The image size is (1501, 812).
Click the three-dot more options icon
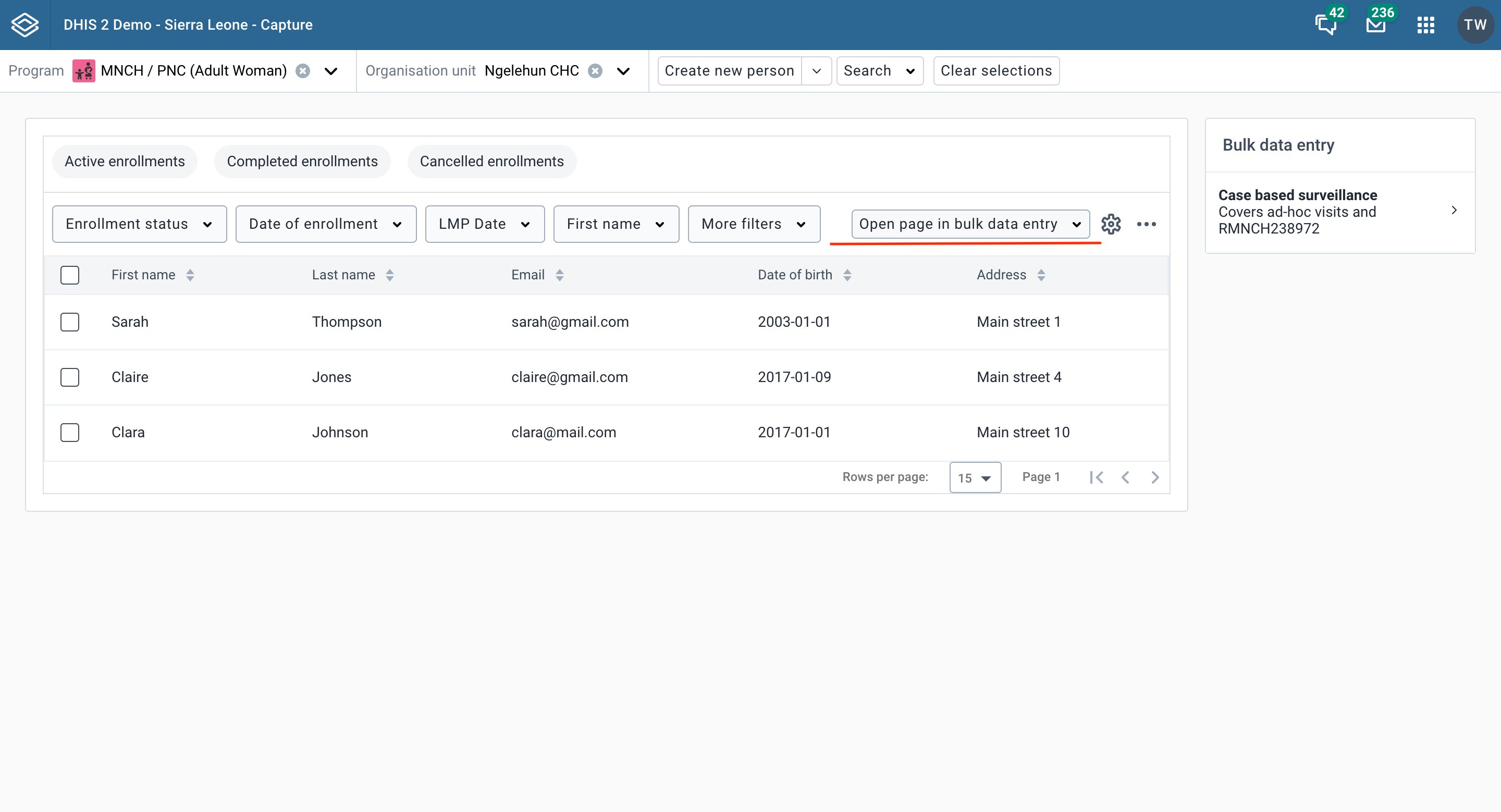click(x=1147, y=224)
